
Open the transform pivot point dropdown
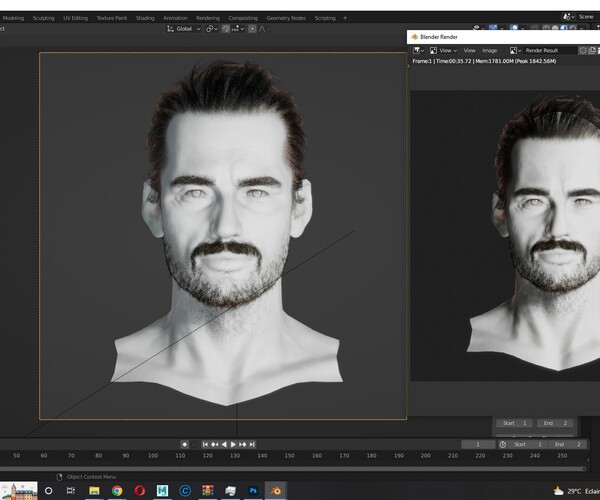click(x=212, y=29)
